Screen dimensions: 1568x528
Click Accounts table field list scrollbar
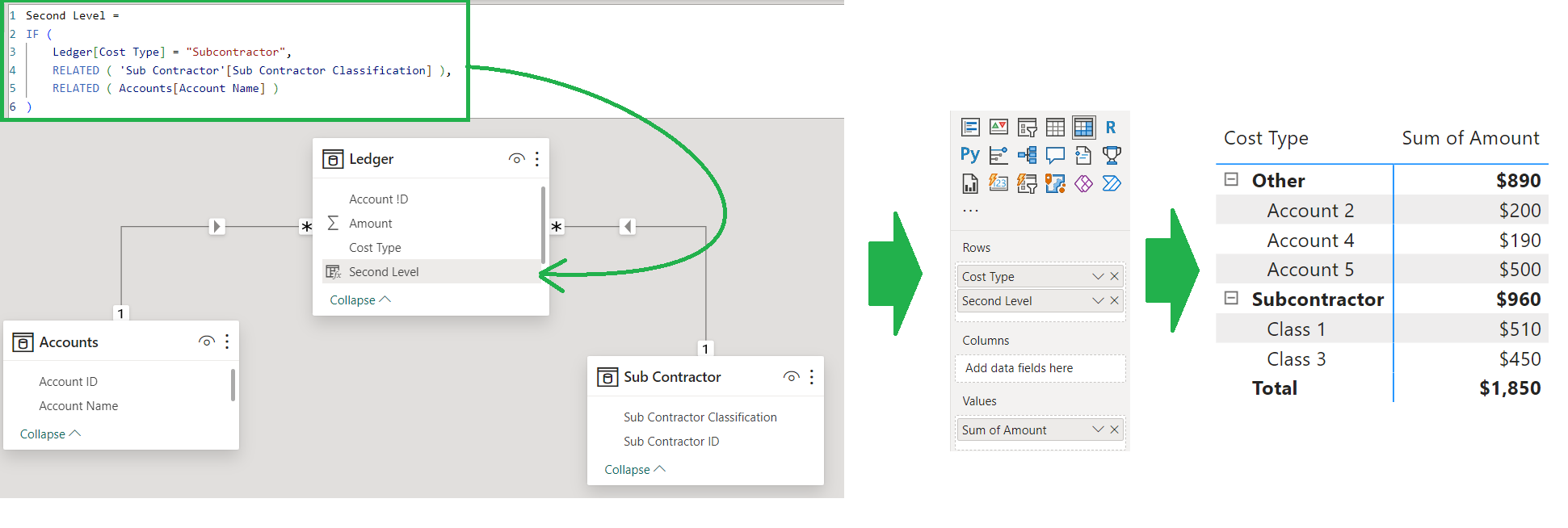pos(233,385)
